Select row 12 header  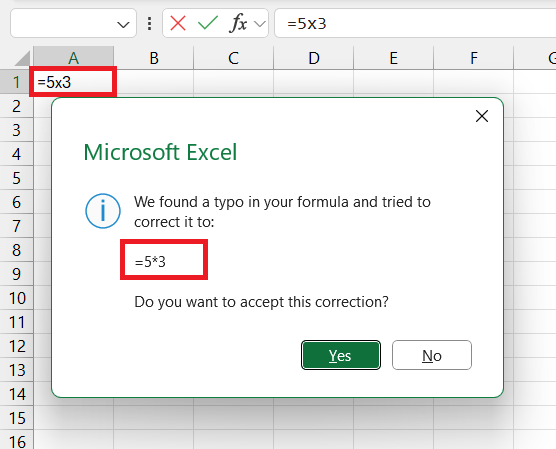(x=16, y=346)
